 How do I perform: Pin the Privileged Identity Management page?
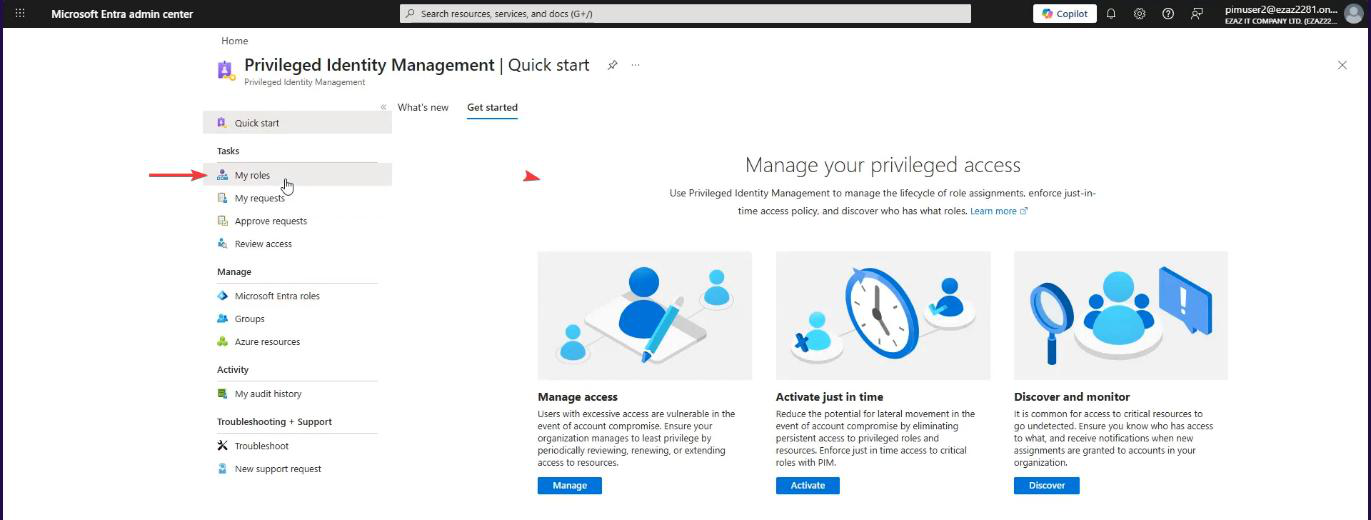(x=612, y=65)
